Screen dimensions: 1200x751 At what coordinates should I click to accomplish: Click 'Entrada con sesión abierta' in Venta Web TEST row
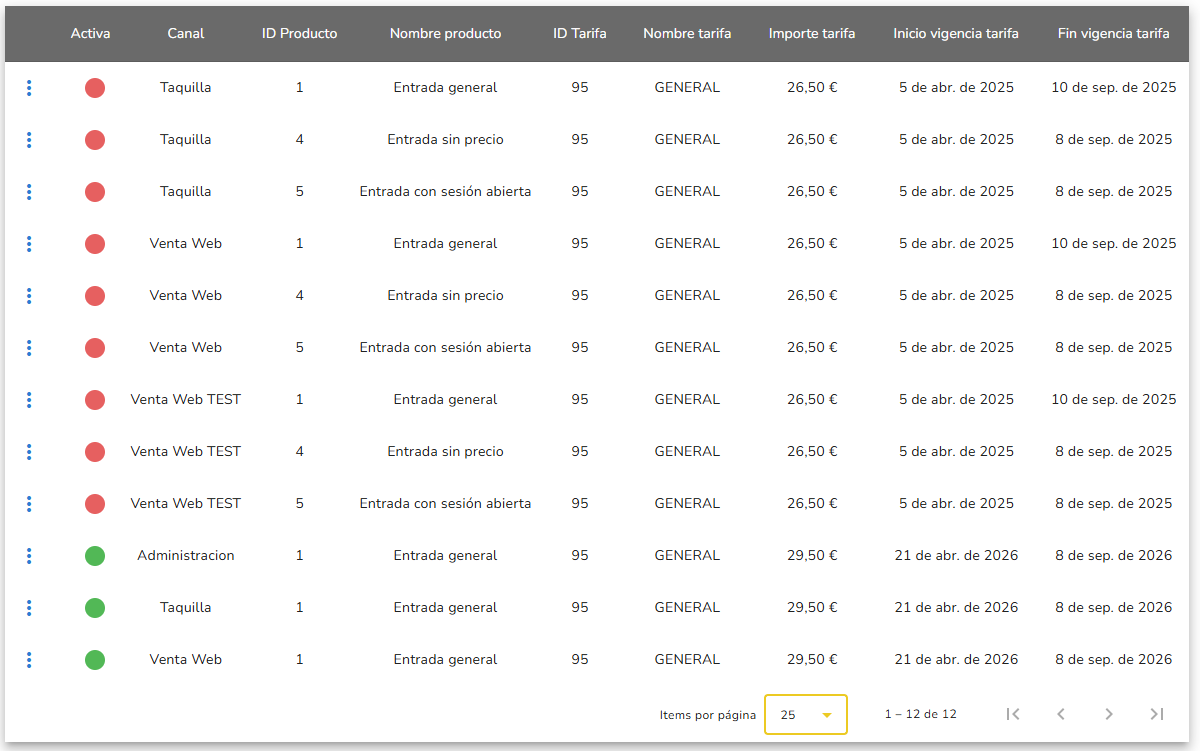(446, 504)
